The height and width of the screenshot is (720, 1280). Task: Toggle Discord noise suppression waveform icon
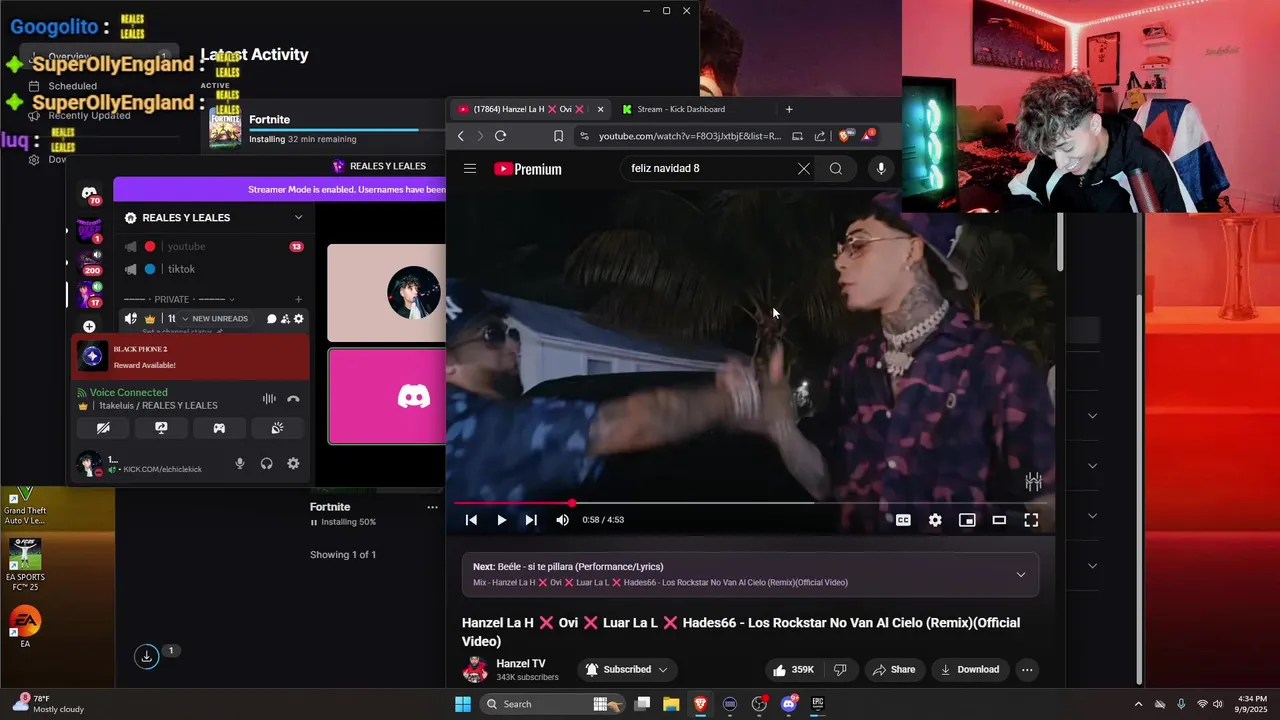click(x=269, y=398)
